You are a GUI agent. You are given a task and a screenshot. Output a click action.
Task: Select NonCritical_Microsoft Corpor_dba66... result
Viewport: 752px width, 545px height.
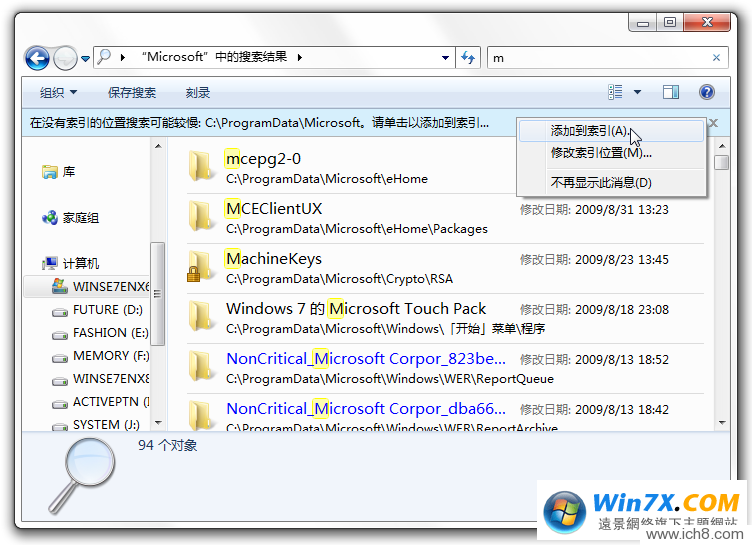[365, 408]
